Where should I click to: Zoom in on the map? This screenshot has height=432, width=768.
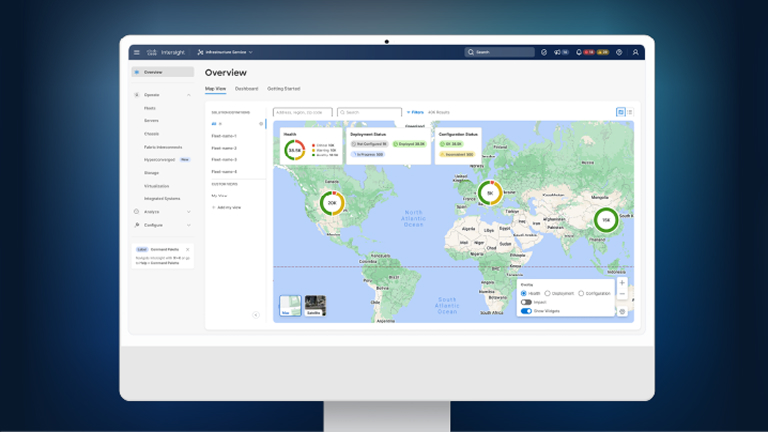click(x=622, y=283)
